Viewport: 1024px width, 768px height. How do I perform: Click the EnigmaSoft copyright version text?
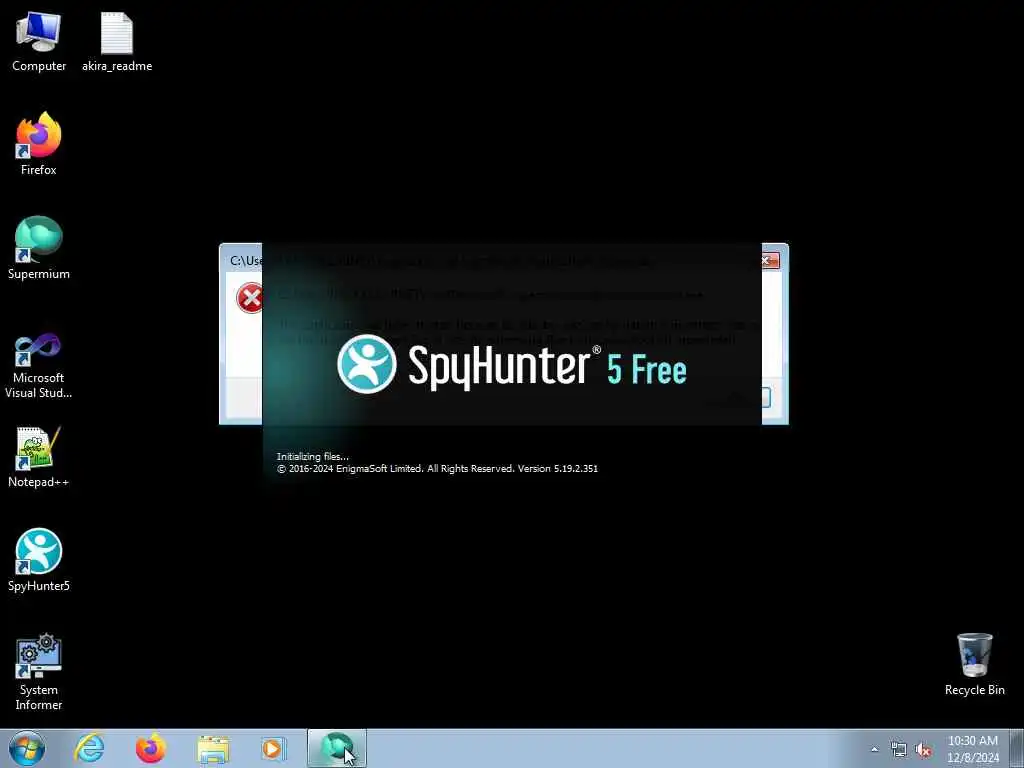click(437, 469)
